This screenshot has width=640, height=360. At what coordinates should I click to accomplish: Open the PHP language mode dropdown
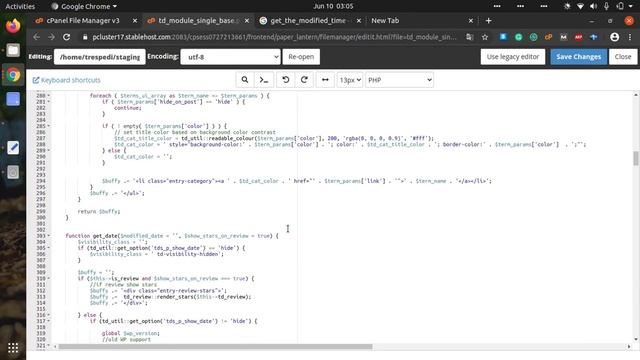tap(399, 80)
